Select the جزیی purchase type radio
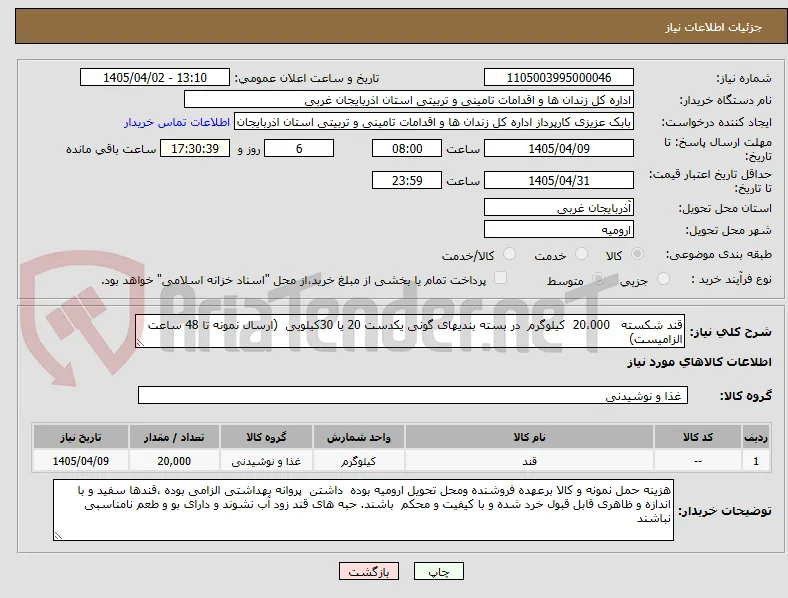788x598 pixels. [663, 279]
